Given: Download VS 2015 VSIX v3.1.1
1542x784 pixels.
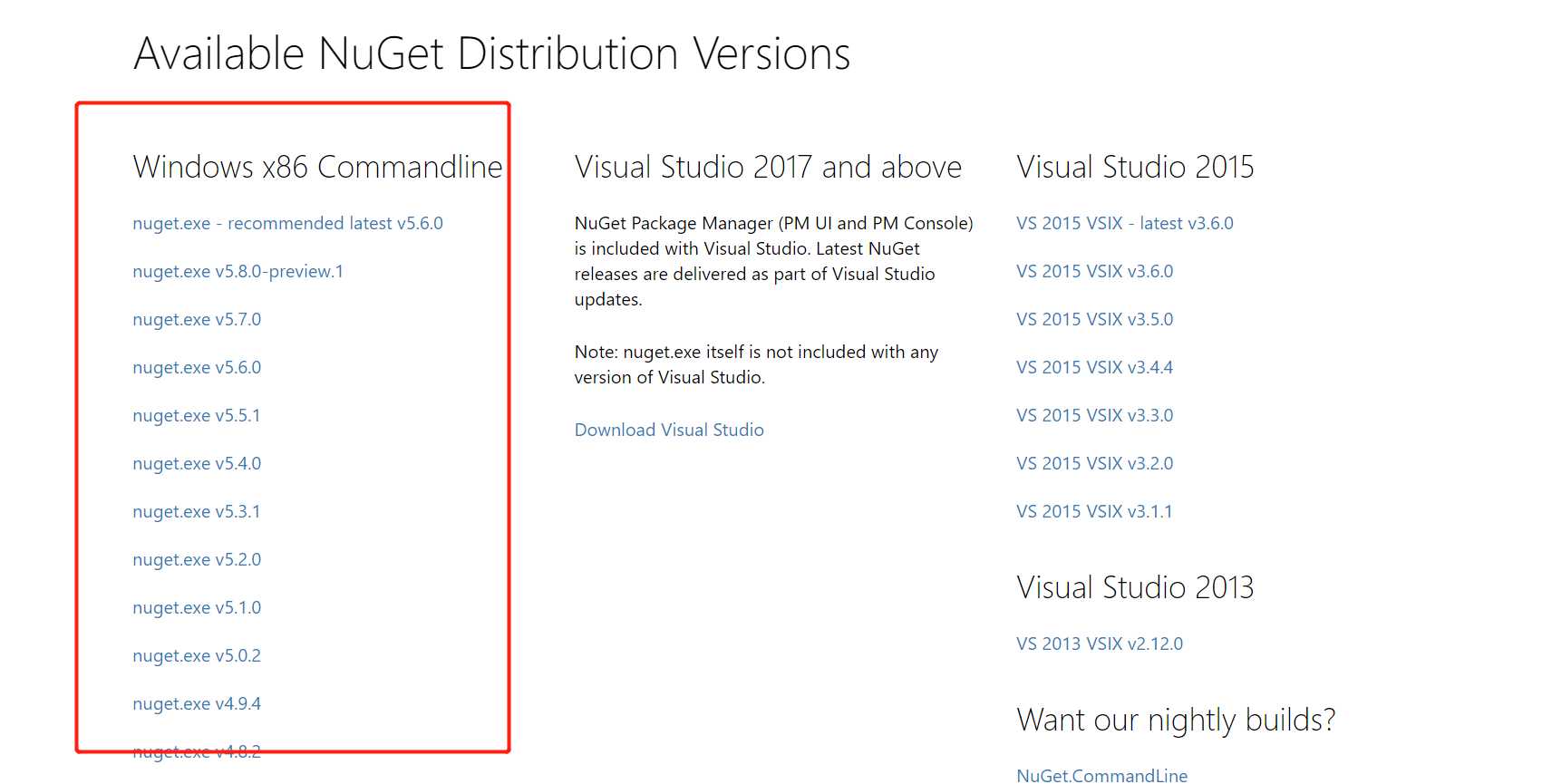Looking at the screenshot, I should pos(1094,511).
